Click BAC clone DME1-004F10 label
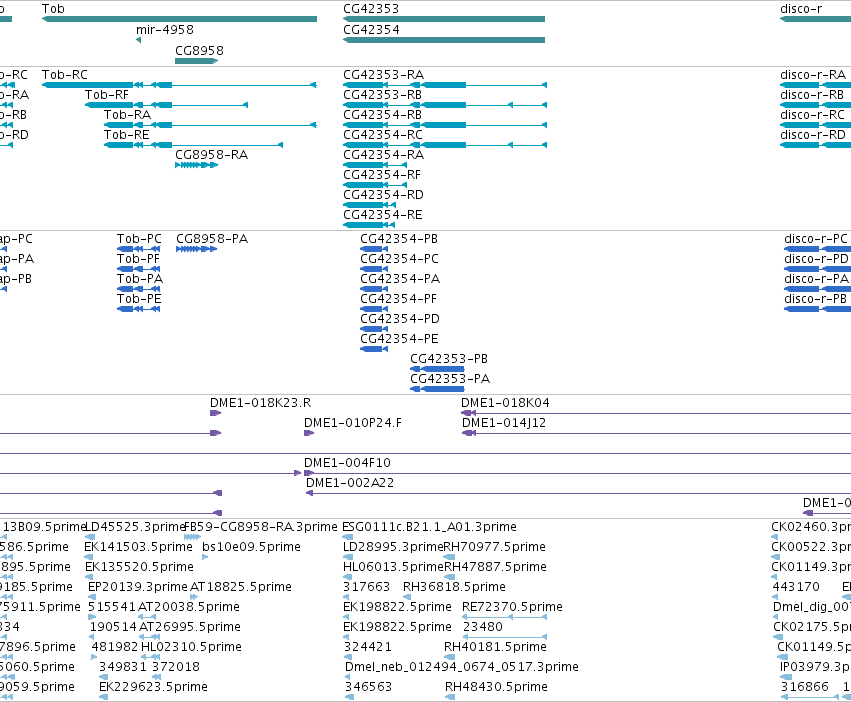 point(347,463)
